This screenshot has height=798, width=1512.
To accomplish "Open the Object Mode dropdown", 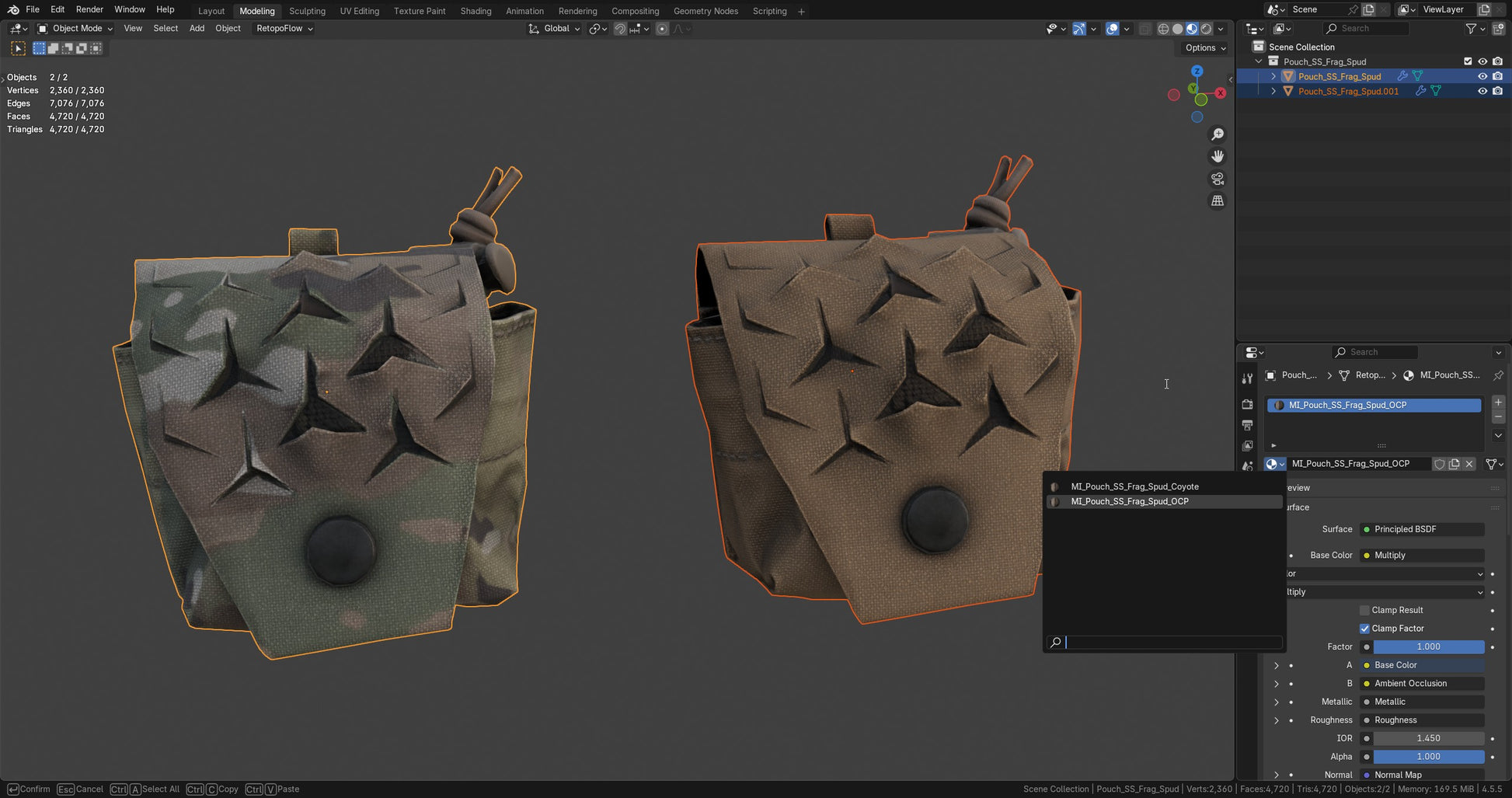I will pyautogui.click(x=75, y=29).
